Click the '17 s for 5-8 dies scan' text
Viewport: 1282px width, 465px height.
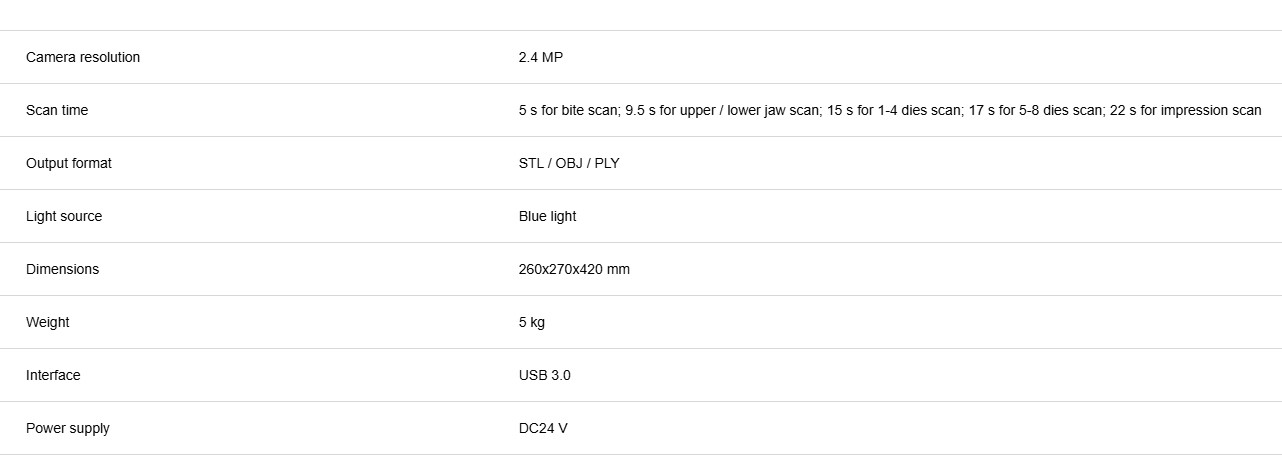click(x=1034, y=111)
